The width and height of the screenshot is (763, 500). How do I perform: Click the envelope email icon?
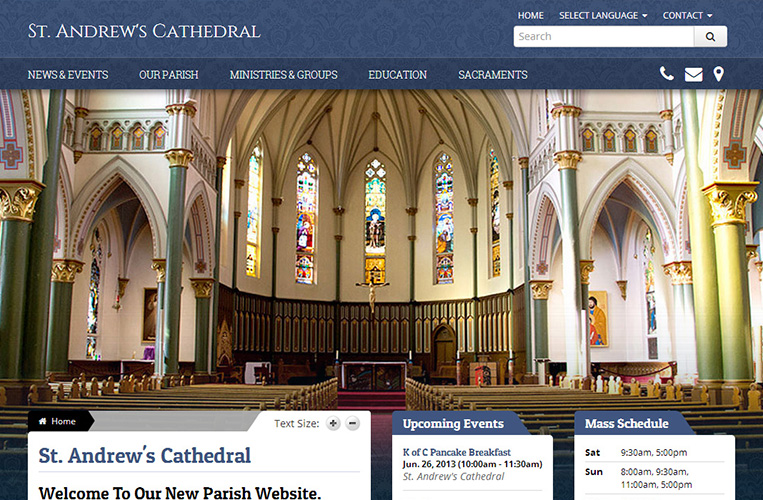pos(693,74)
